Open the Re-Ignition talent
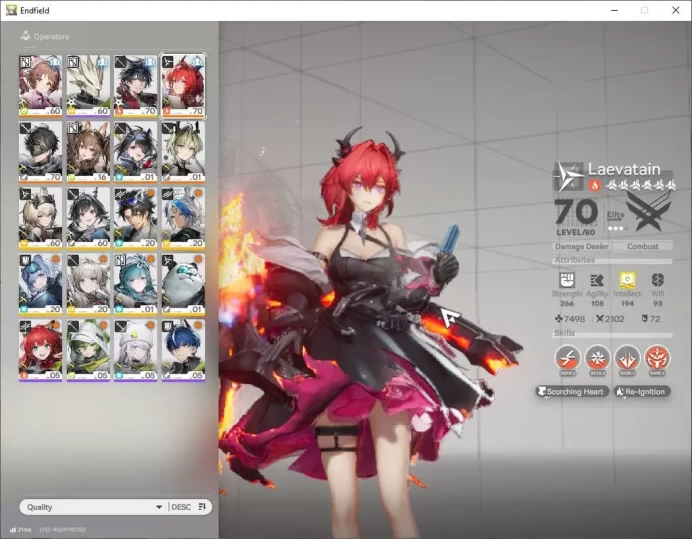692x539 pixels. (x=642, y=392)
